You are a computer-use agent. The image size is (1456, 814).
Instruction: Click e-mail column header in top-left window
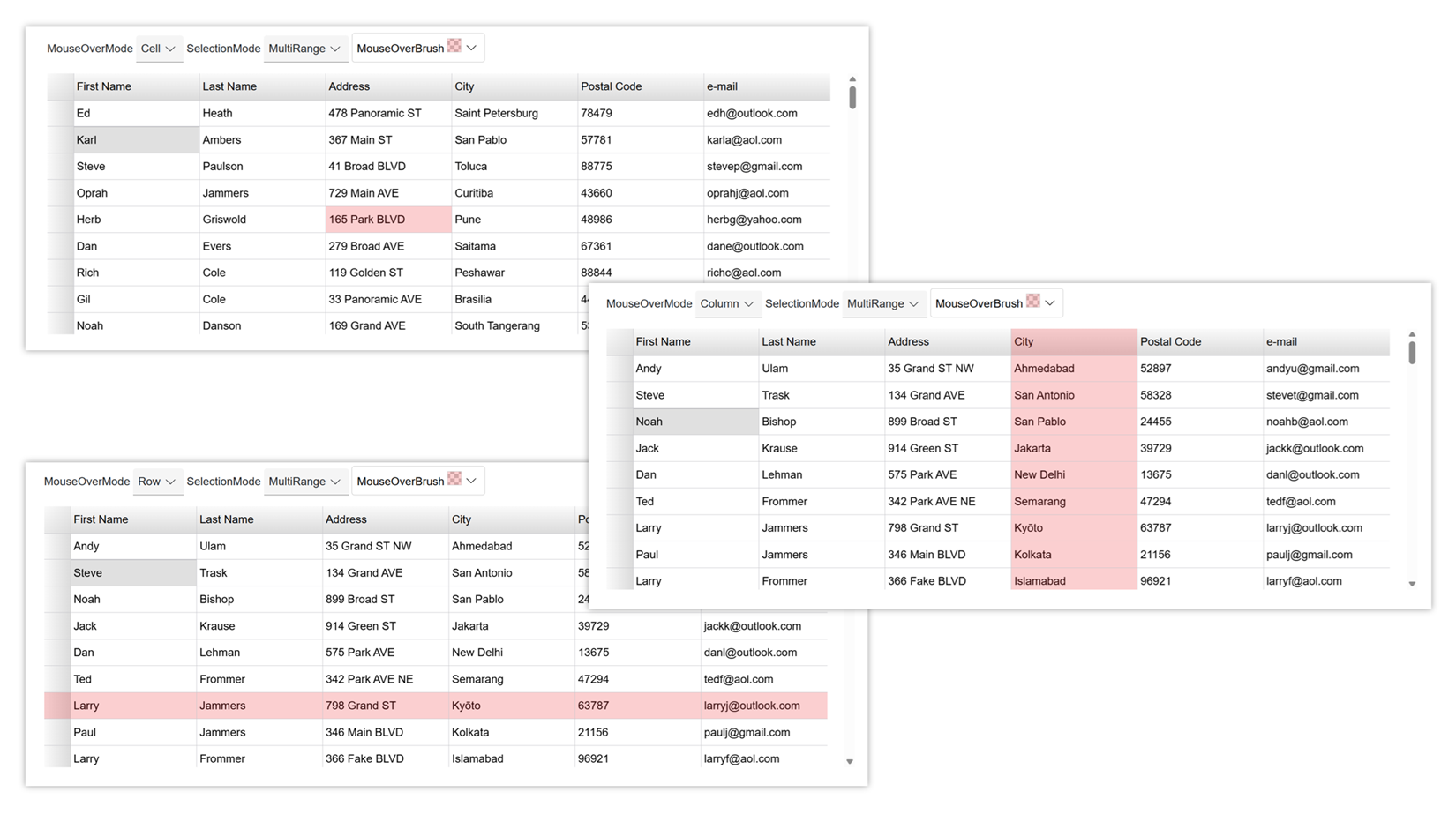(766, 86)
